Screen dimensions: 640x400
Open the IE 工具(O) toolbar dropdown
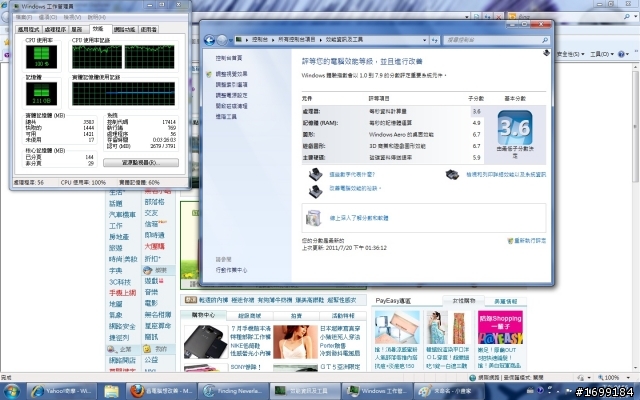[602, 54]
